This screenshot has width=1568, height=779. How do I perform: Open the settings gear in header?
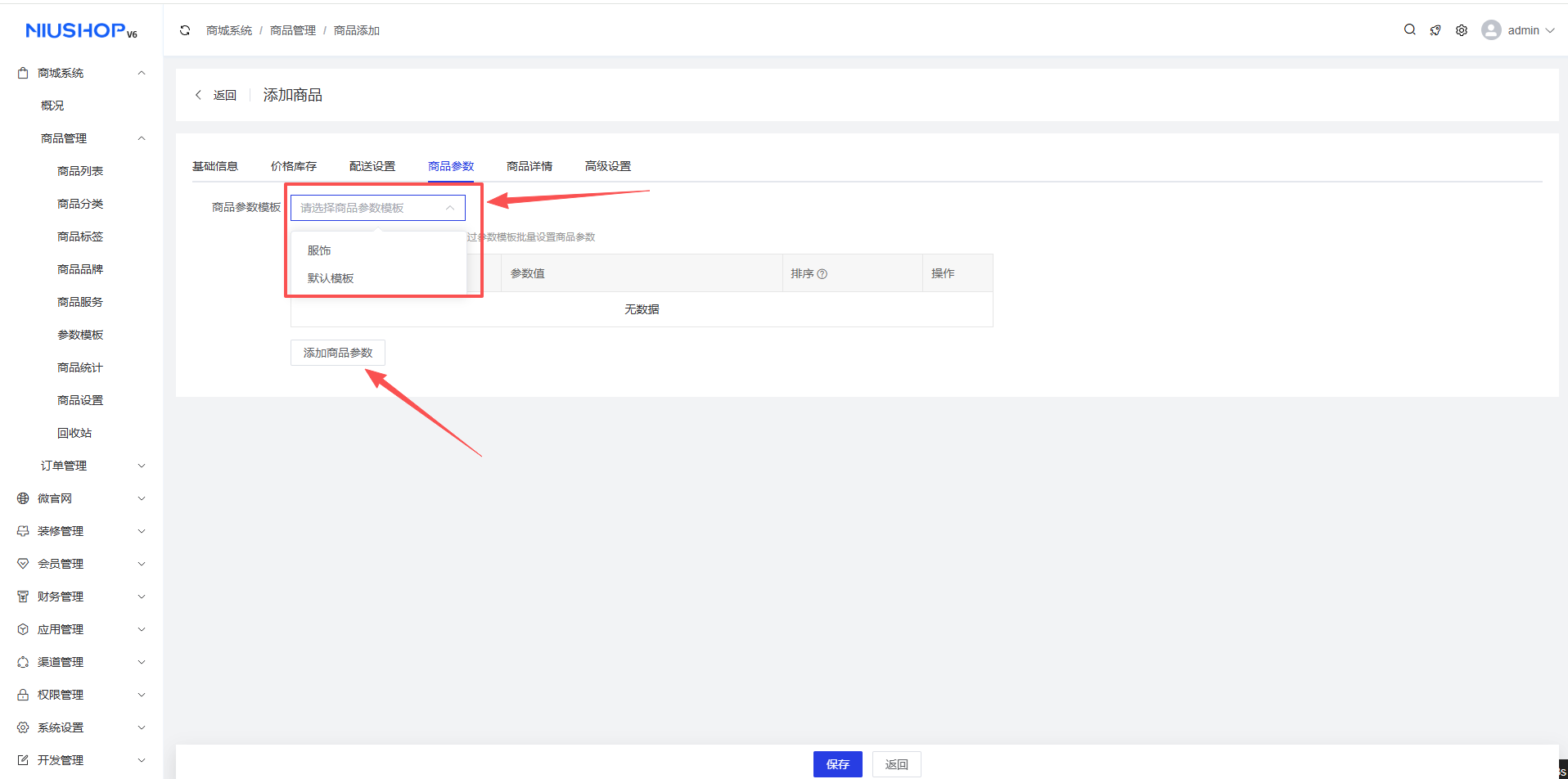click(1462, 30)
